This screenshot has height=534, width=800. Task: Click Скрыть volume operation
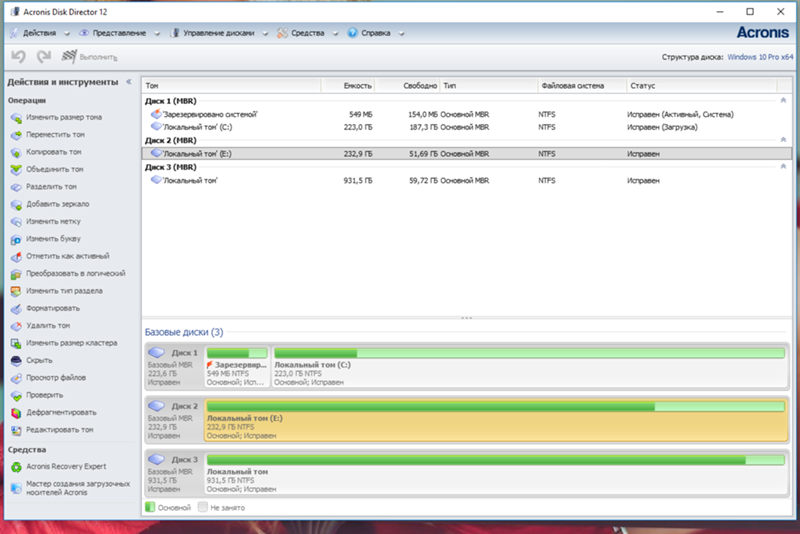pos(32,360)
